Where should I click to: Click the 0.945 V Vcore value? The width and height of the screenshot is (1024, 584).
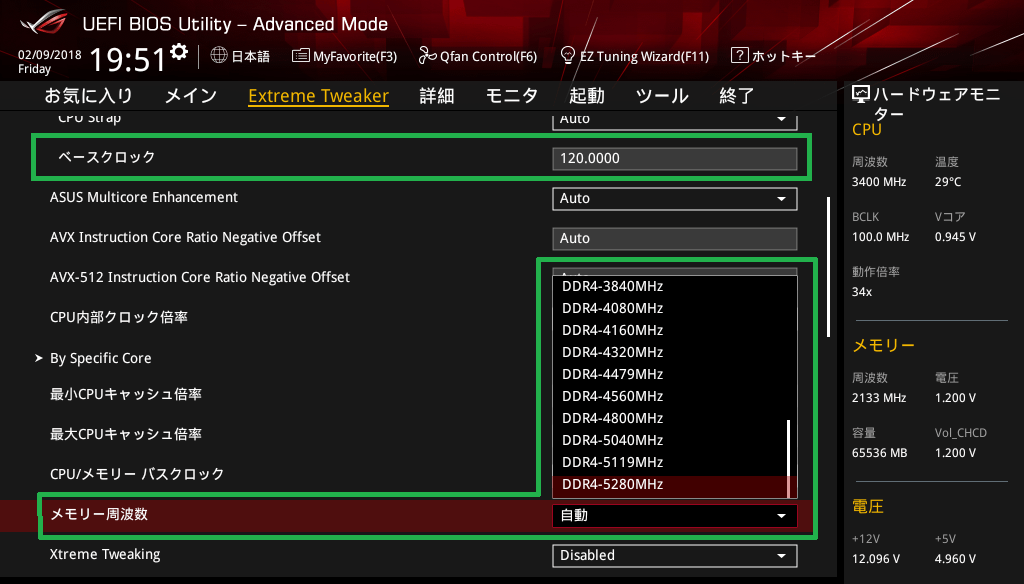[955, 237]
